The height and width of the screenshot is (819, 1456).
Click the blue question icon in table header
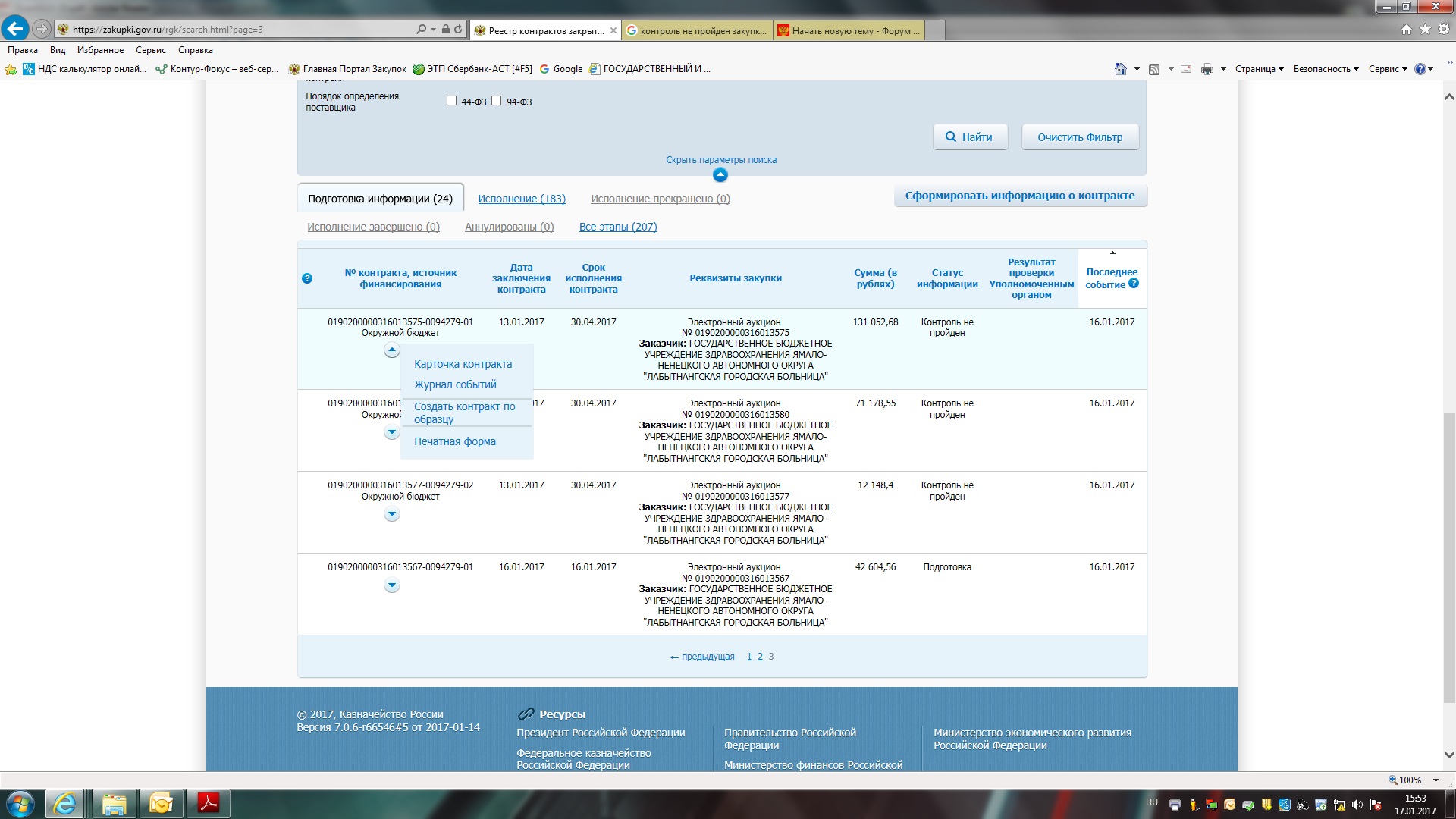307,278
